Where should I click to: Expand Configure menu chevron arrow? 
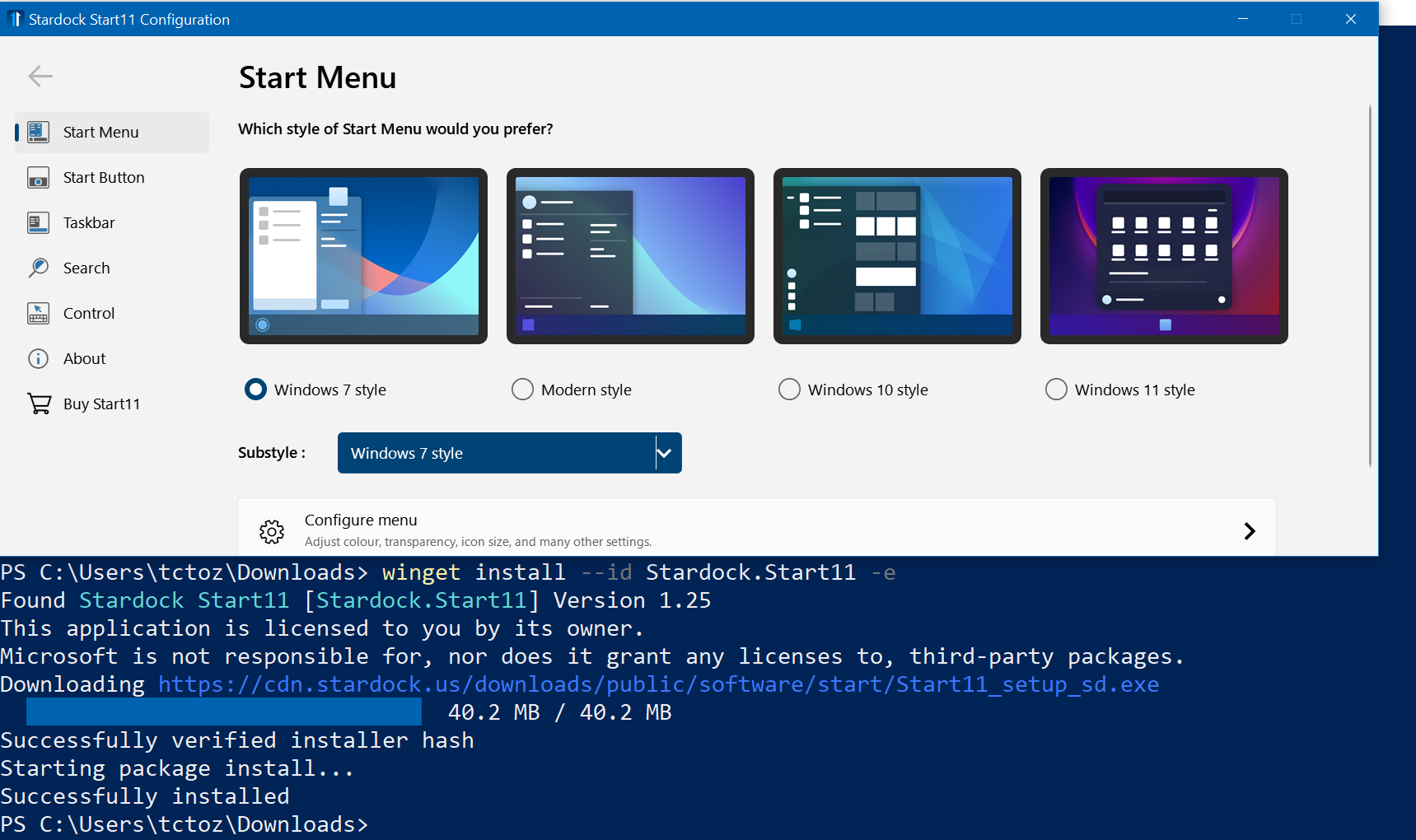(1250, 531)
